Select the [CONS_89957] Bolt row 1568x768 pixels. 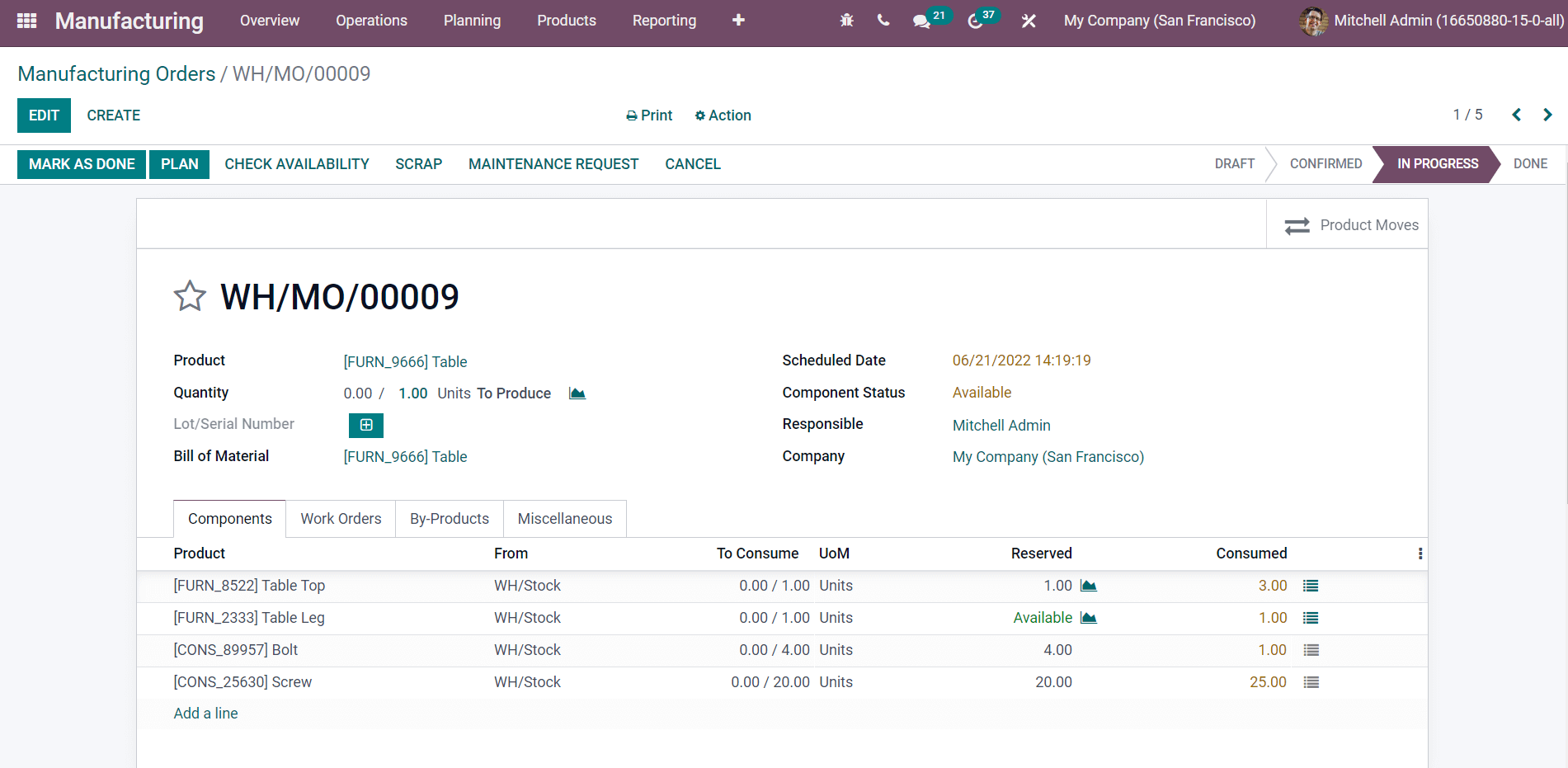click(782, 650)
